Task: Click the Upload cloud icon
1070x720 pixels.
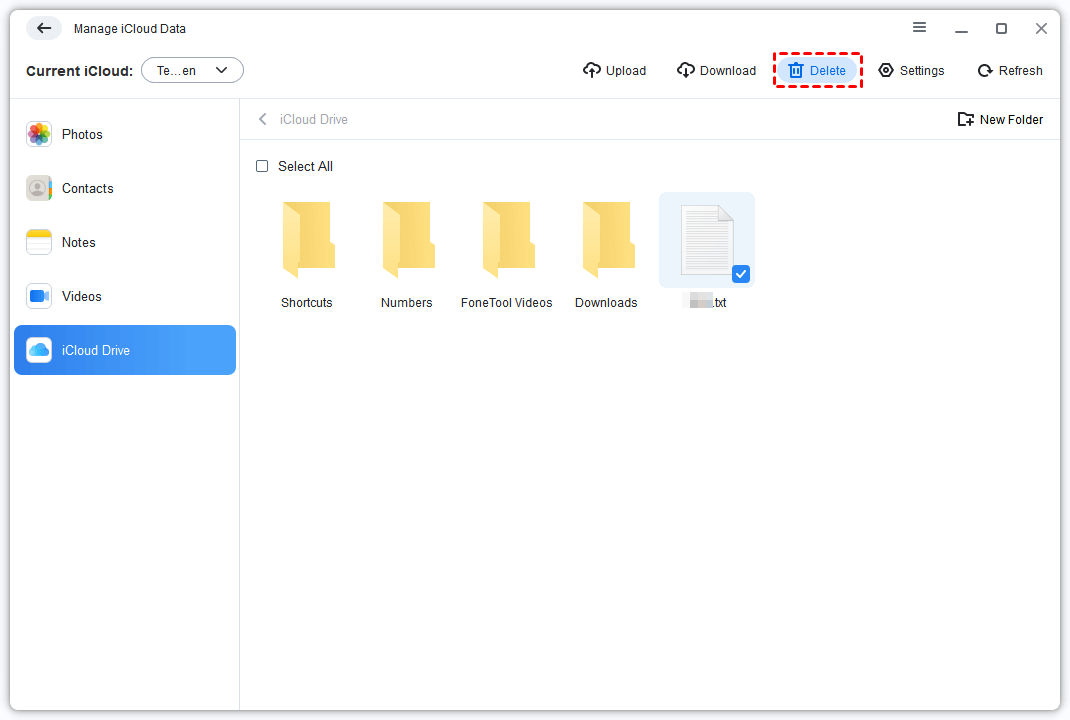Action: [x=592, y=70]
